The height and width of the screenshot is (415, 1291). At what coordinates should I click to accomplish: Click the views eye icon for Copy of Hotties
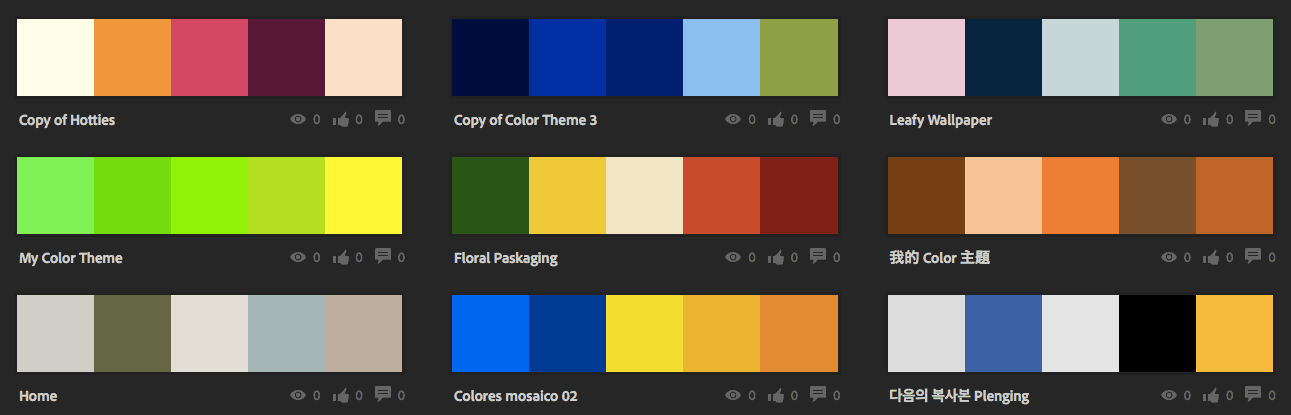[x=297, y=119]
